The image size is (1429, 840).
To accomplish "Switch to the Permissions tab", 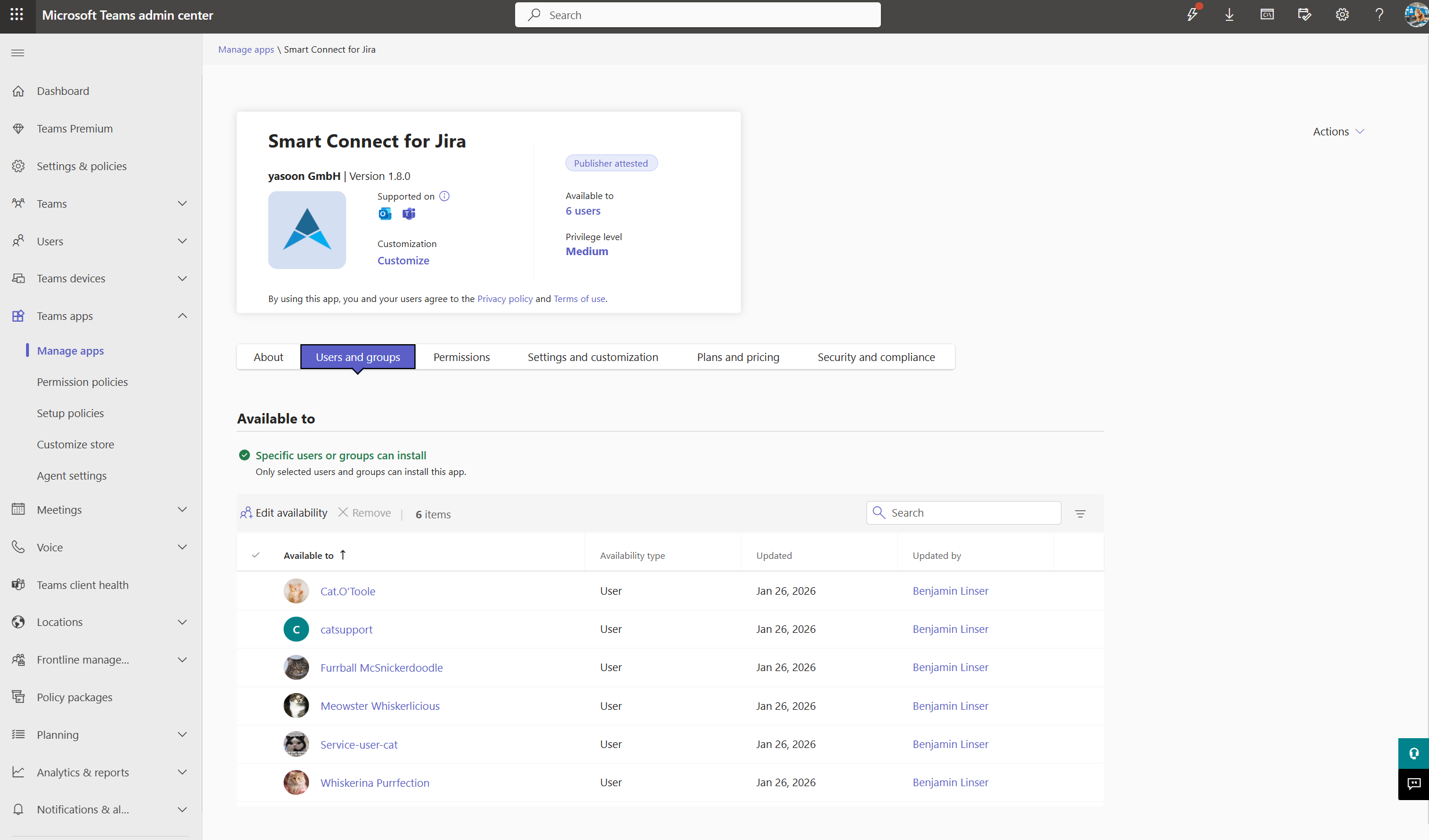I will tap(461, 357).
